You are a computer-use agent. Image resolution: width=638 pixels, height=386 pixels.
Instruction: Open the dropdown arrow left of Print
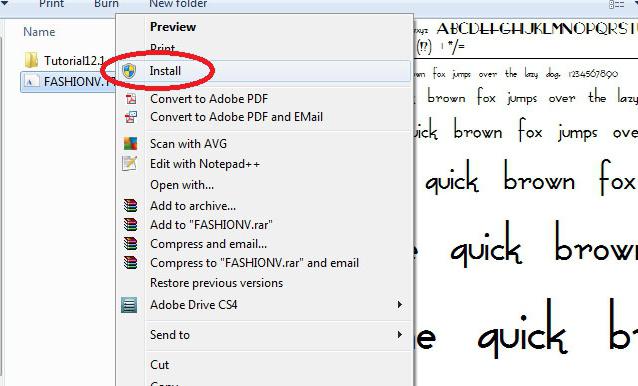click(x=4, y=3)
